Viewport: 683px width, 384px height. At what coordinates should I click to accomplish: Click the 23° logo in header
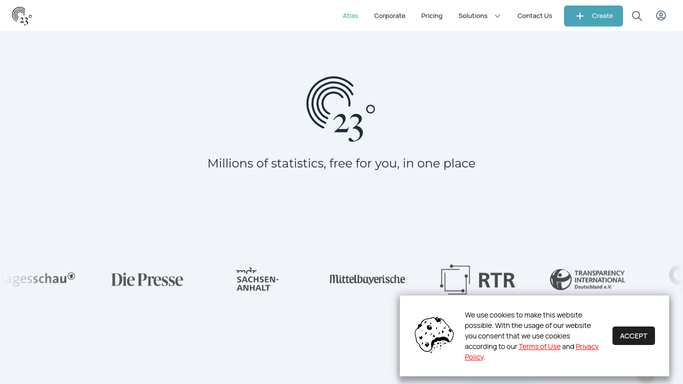click(22, 16)
